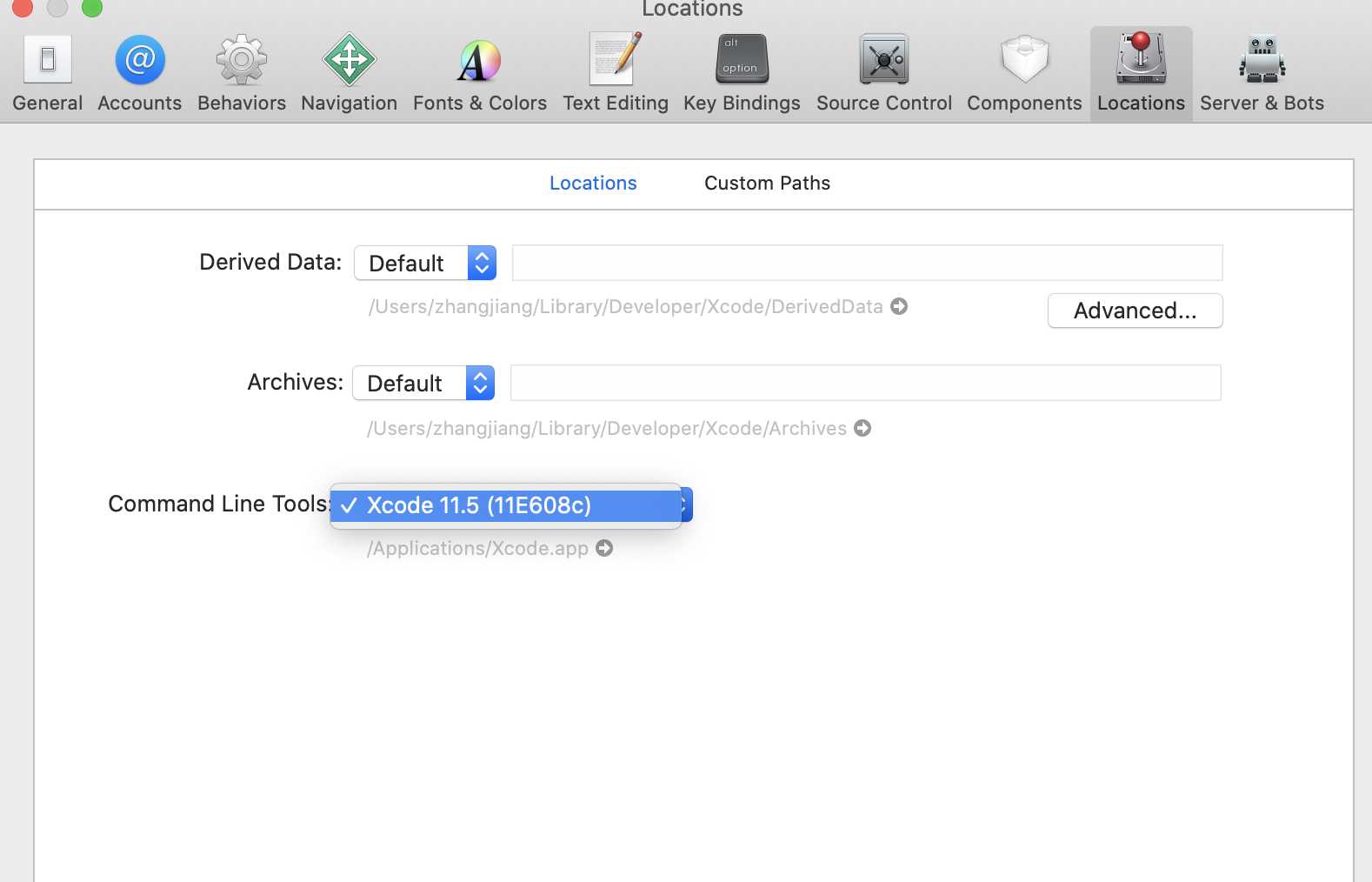The image size is (1372, 882).
Task: Switch to the Locations sub-tab
Action: point(593,183)
